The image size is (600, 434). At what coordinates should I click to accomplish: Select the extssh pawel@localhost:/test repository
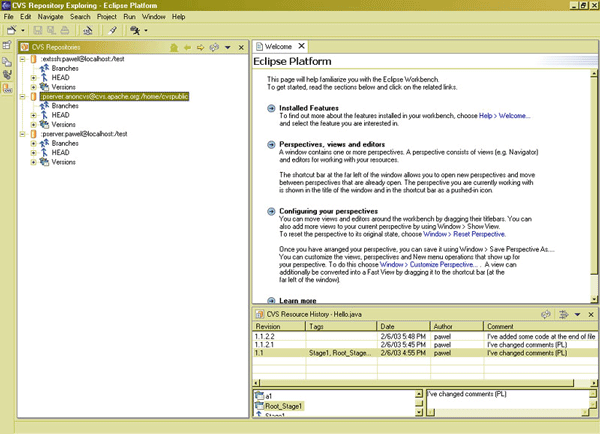click(x=83, y=59)
